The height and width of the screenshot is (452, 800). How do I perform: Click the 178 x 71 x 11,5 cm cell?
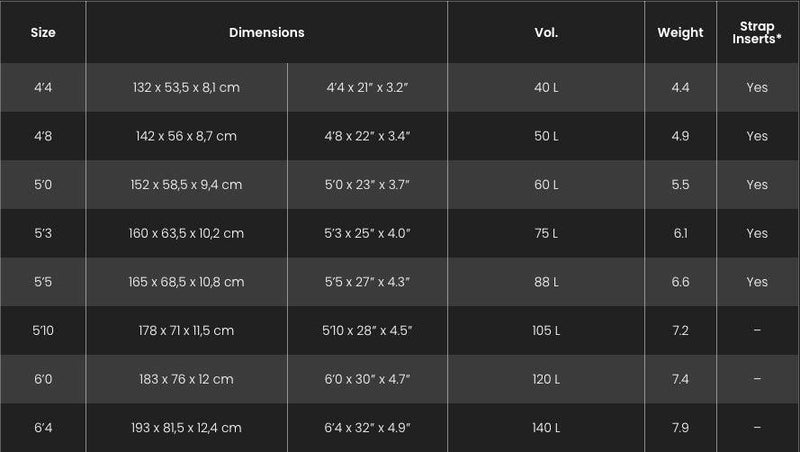tap(186, 330)
